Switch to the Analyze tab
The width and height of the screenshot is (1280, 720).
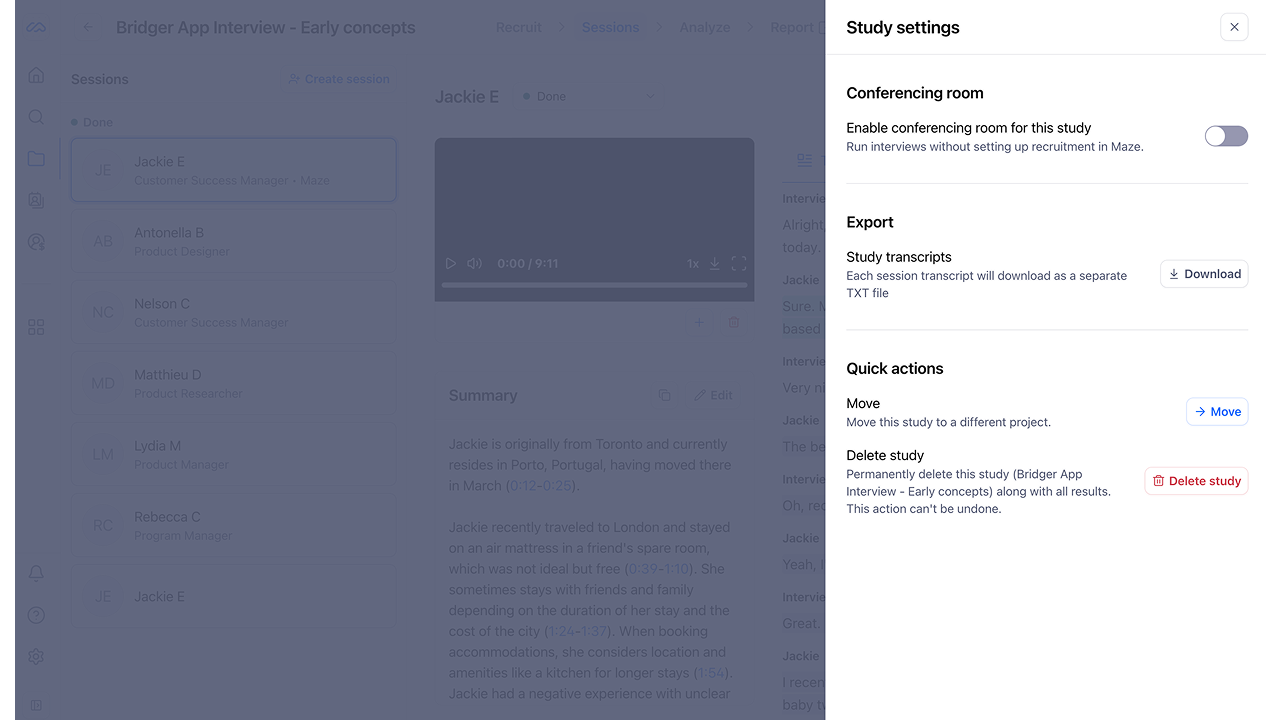pyautogui.click(x=705, y=27)
